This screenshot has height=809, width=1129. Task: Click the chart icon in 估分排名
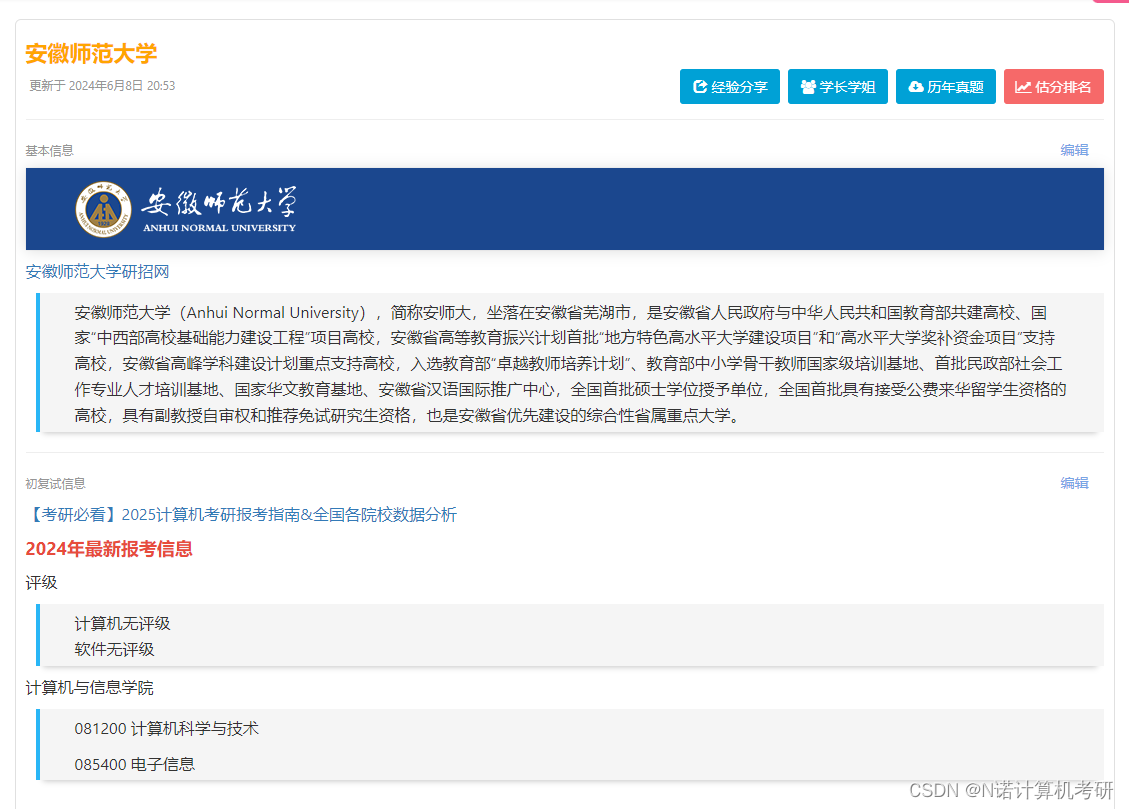(x=1023, y=86)
